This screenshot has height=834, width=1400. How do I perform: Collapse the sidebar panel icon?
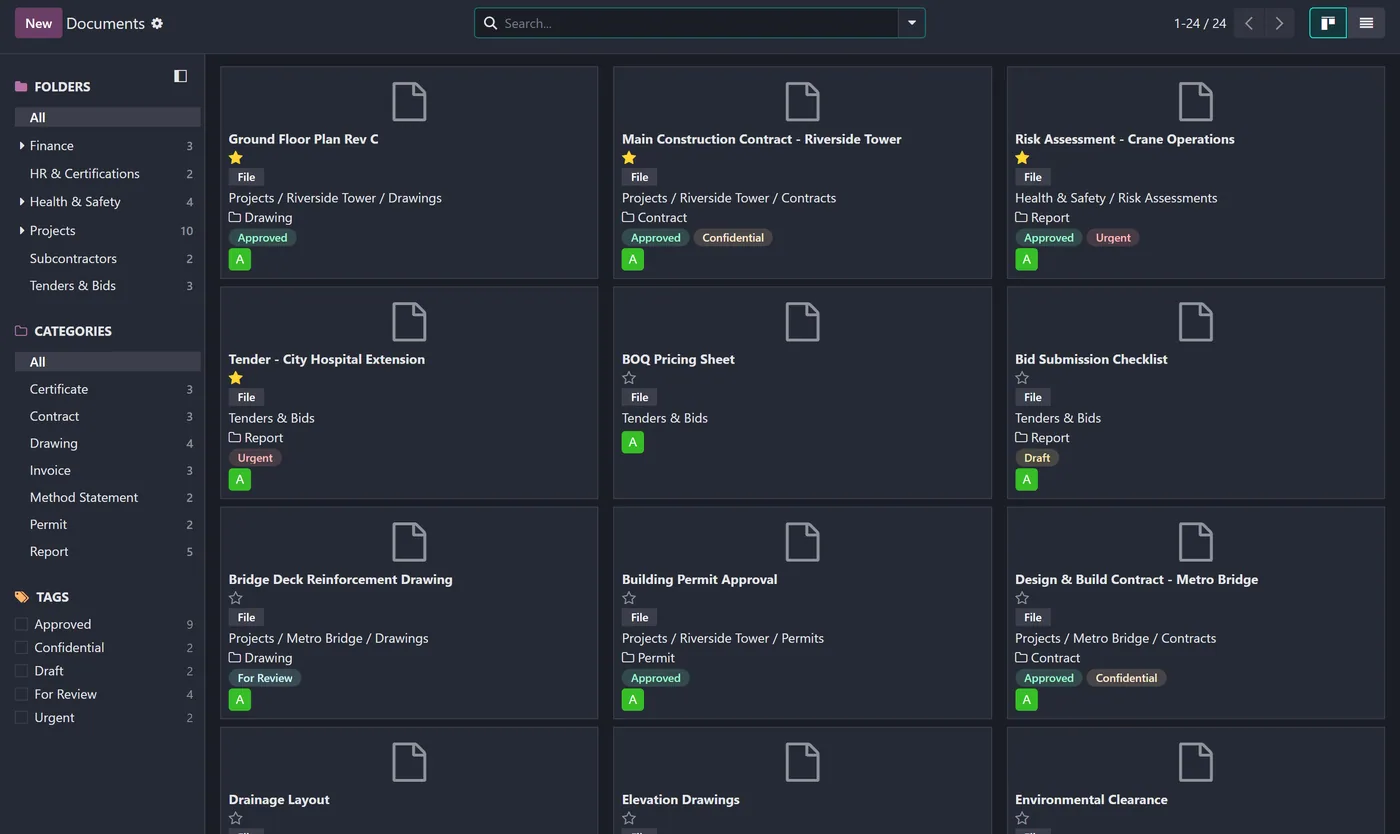(180, 76)
